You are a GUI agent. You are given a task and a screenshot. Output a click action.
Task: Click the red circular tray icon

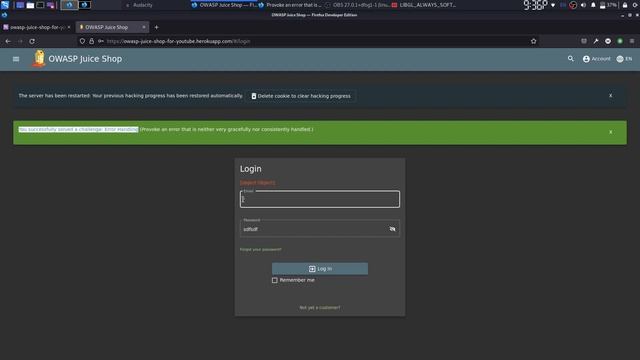[573, 5]
